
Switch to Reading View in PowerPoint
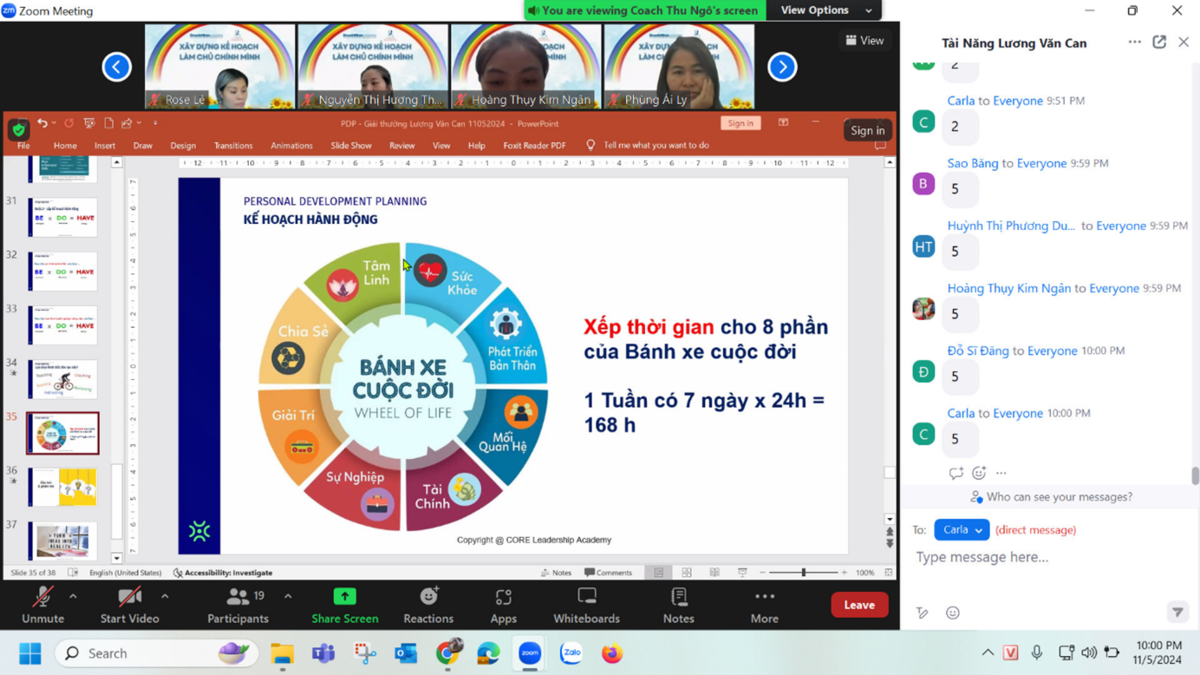(714, 573)
